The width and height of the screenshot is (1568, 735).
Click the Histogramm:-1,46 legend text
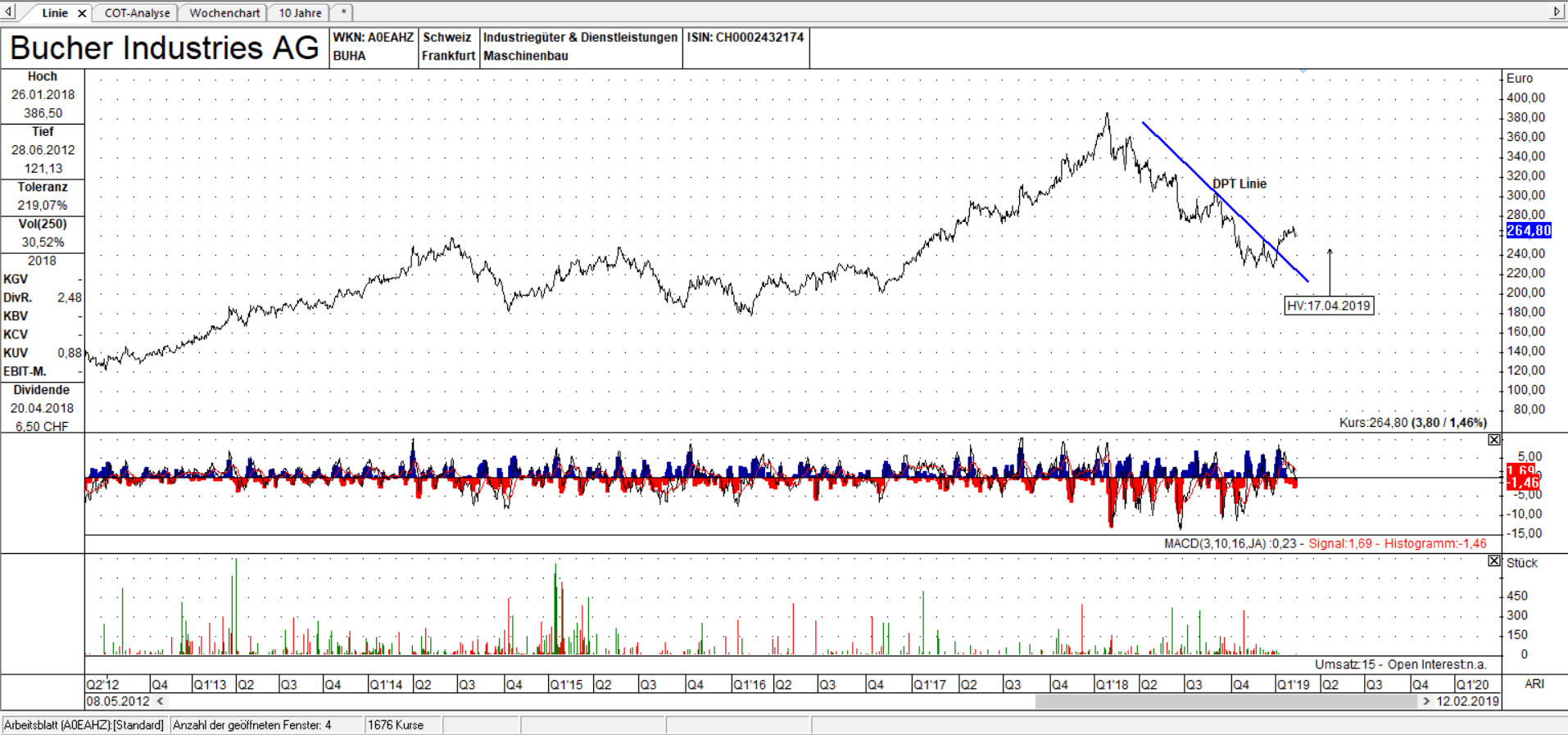[1435, 543]
